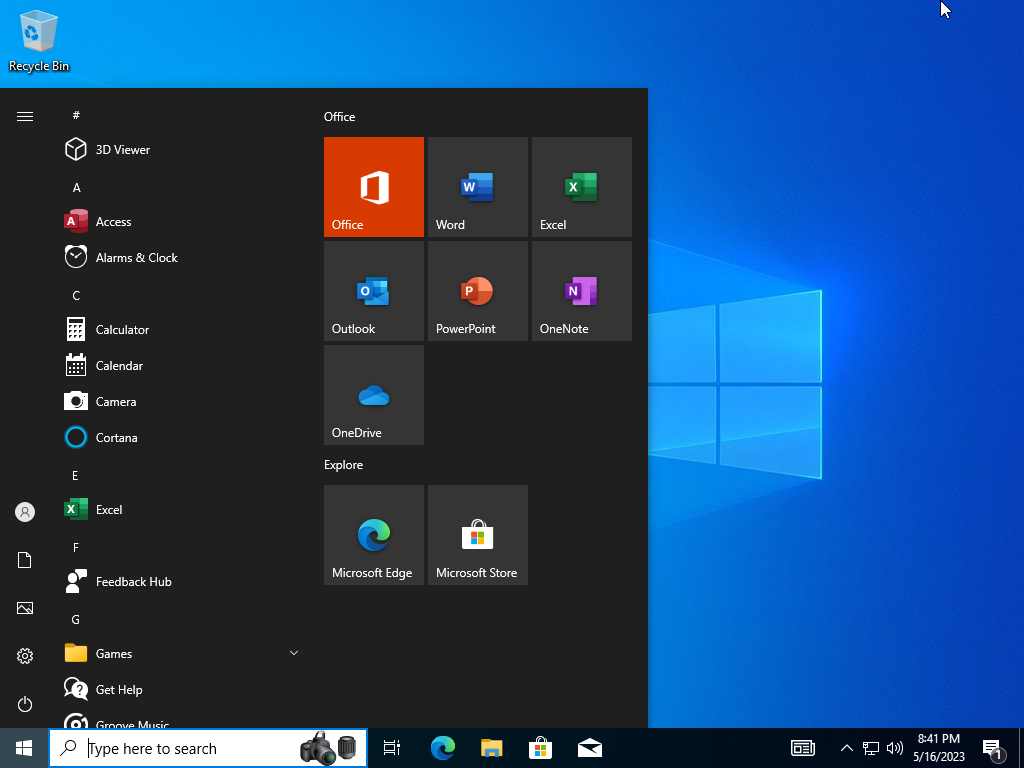This screenshot has height=768, width=1024.
Task: Launch Excel from the Office tiles
Action: [x=581, y=187]
